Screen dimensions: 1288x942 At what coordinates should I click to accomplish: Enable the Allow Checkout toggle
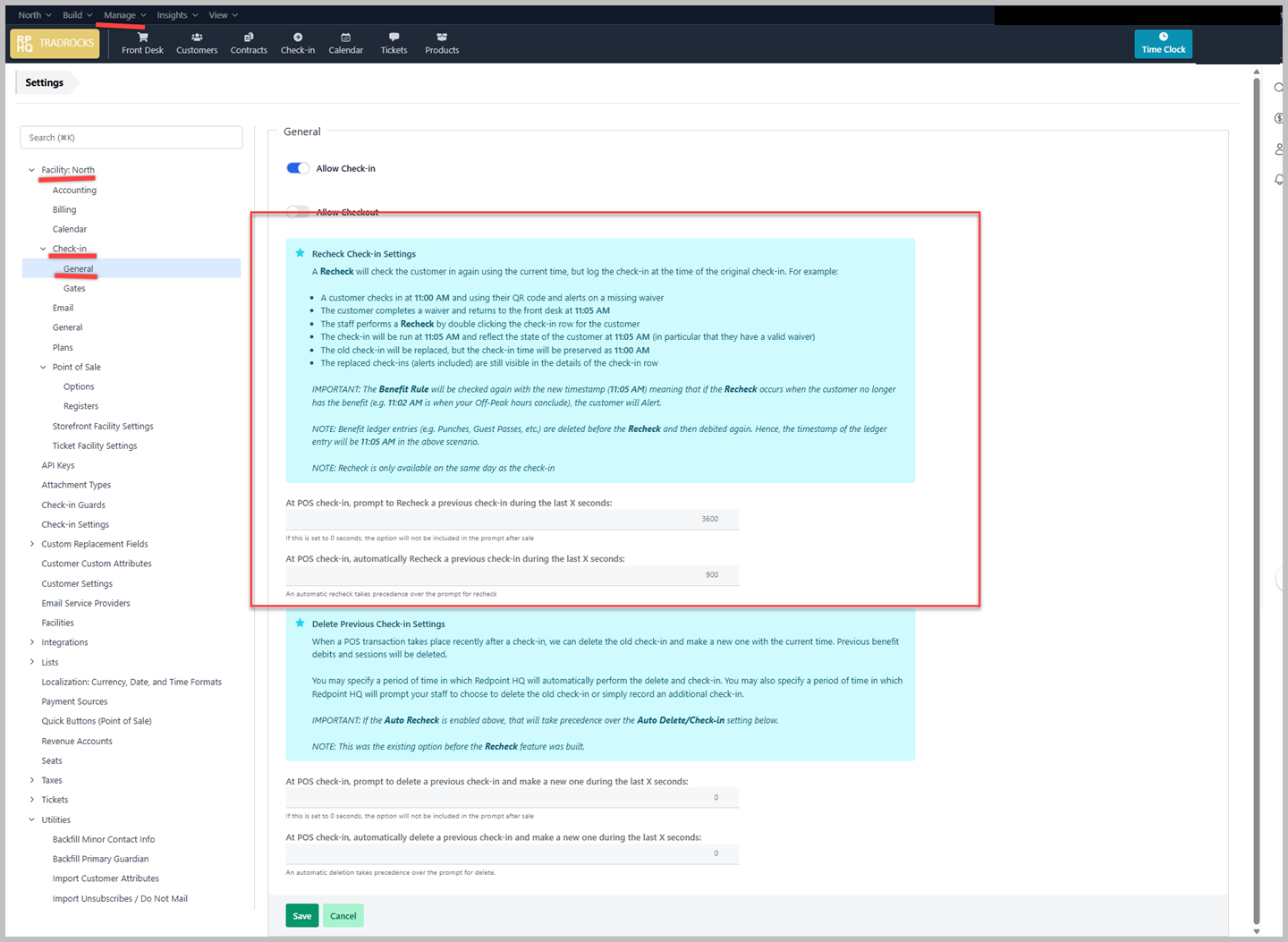[x=298, y=212]
